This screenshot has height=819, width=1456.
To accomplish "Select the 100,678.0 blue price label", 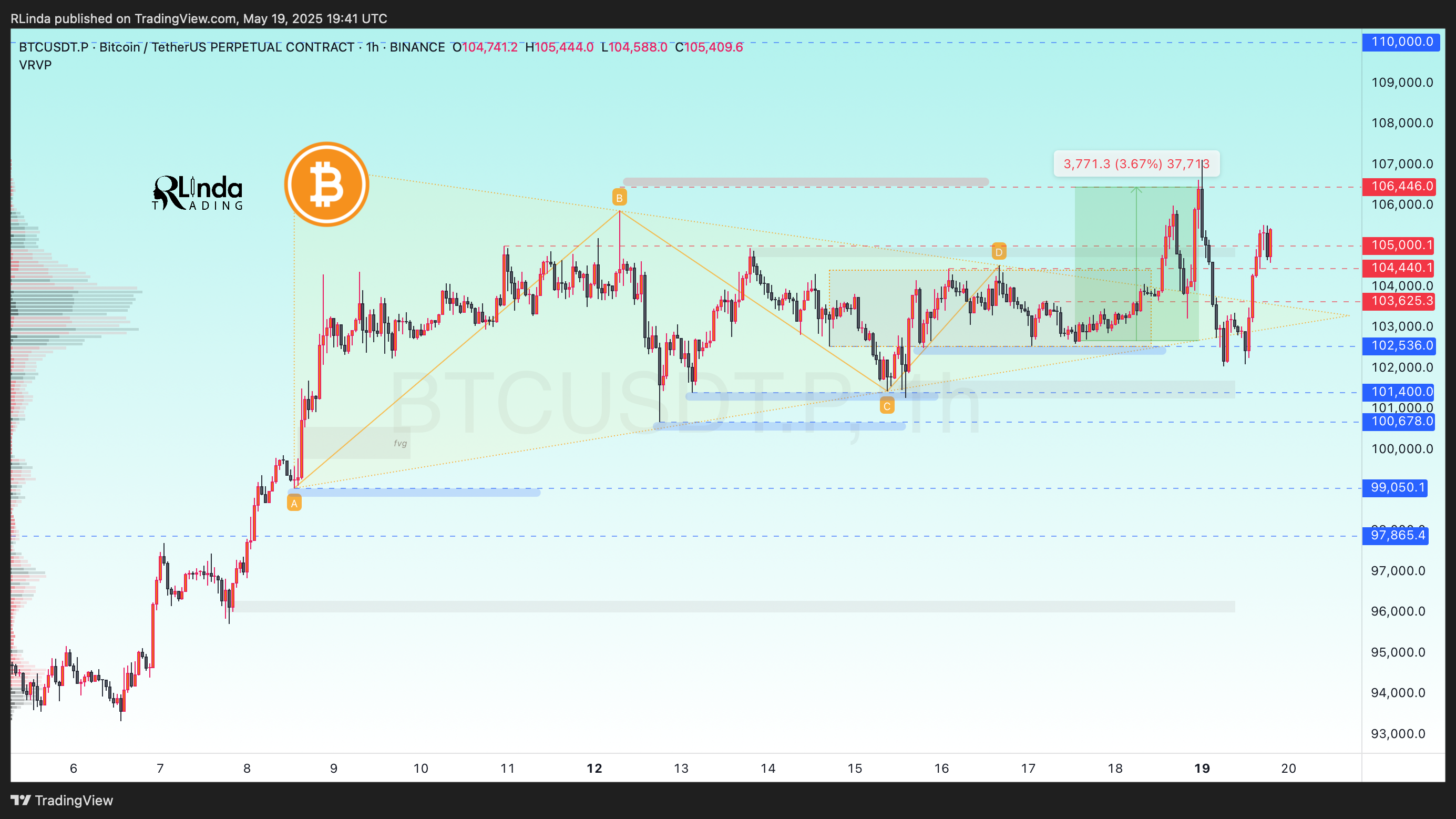I will (1398, 421).
